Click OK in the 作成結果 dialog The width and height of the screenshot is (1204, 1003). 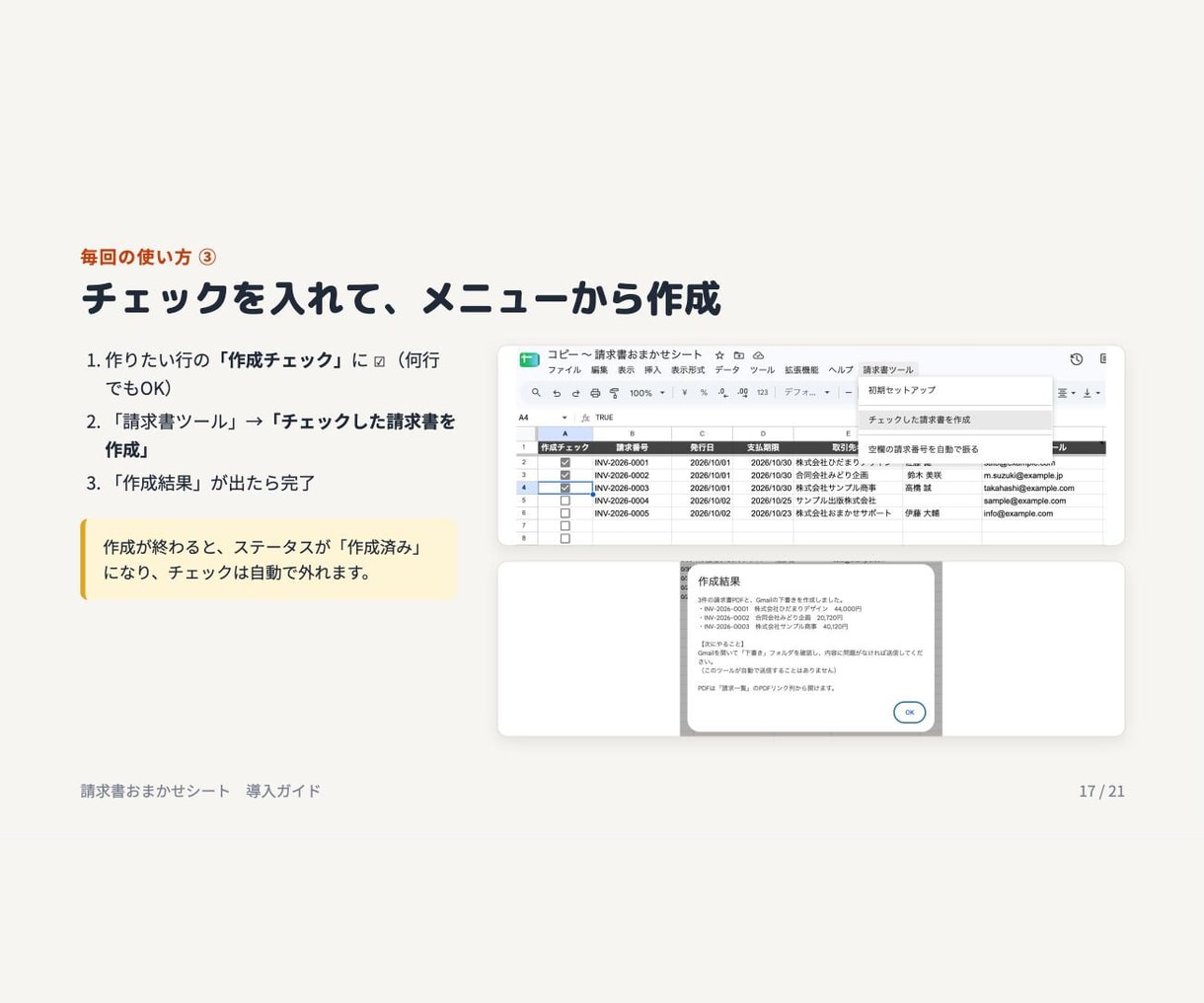[909, 712]
